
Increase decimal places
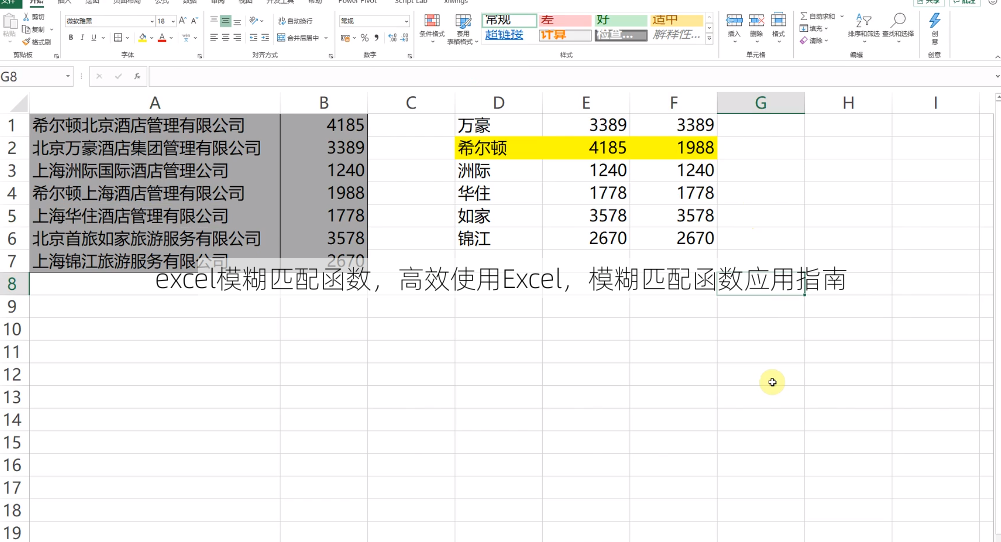pyautogui.click(x=393, y=38)
